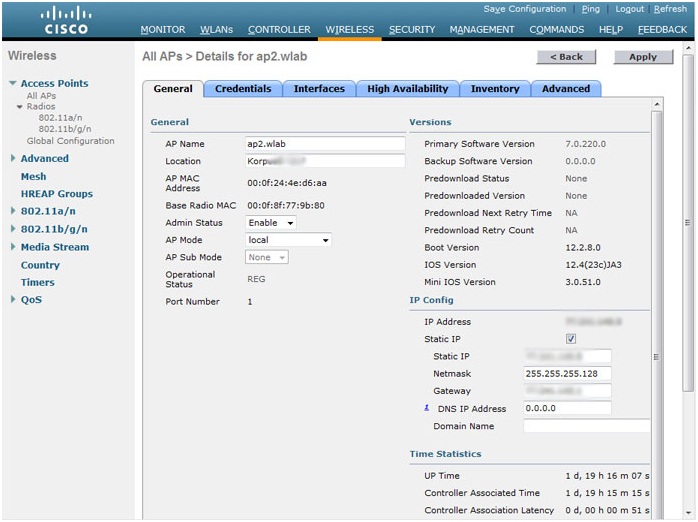Click the AP Name input field
This screenshot has height=522, width=698.
point(325,144)
